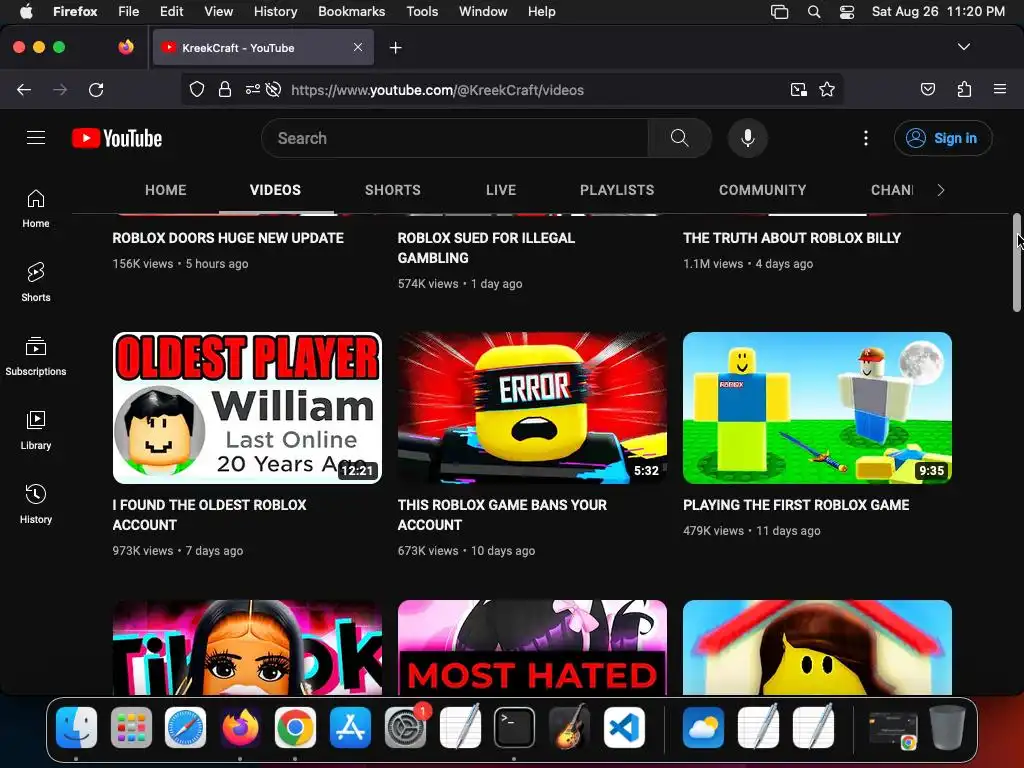Close the KreekCraft - YouTube tab
This screenshot has width=1024, height=768.
click(x=358, y=47)
